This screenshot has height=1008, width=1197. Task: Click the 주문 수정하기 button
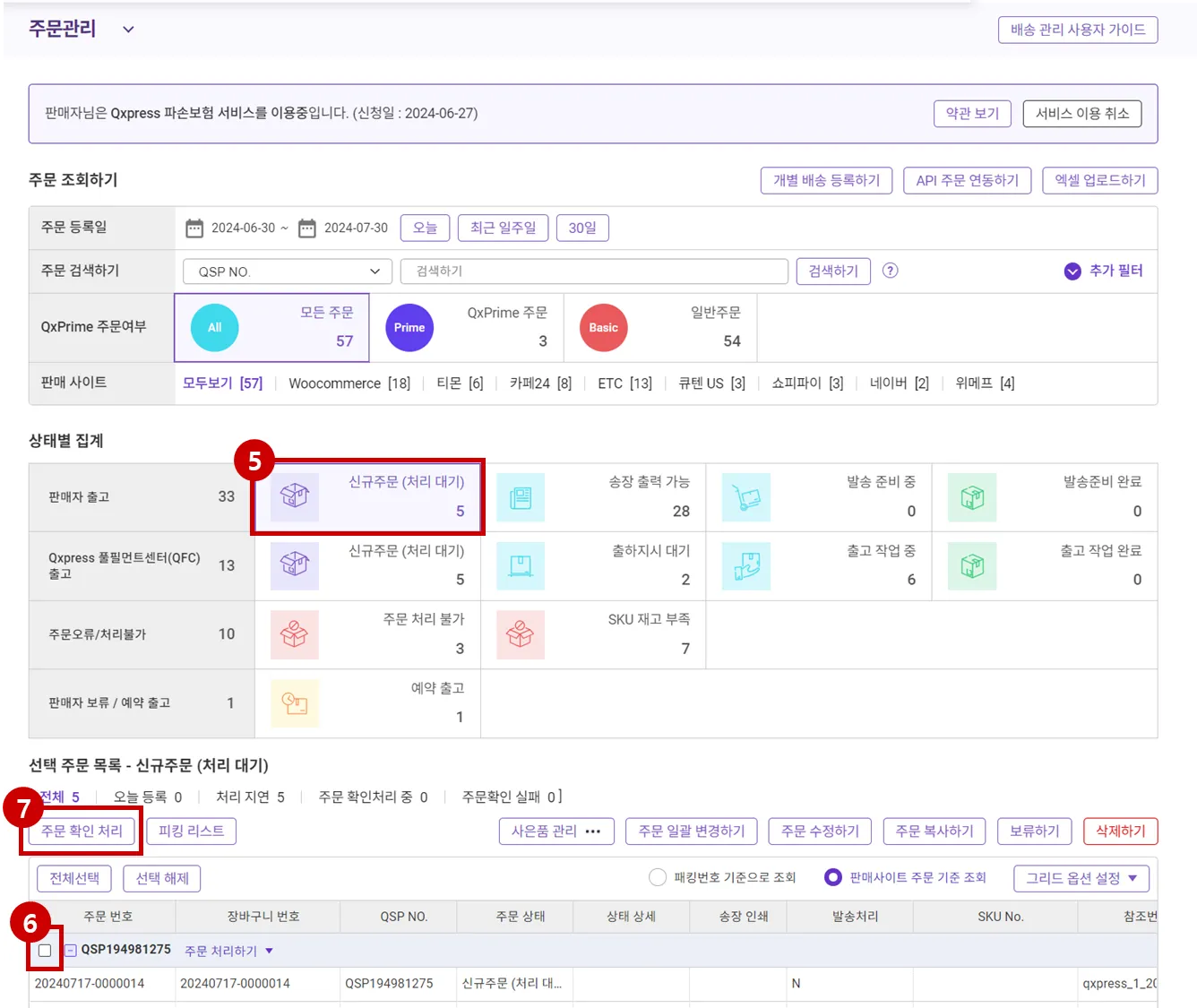820,831
